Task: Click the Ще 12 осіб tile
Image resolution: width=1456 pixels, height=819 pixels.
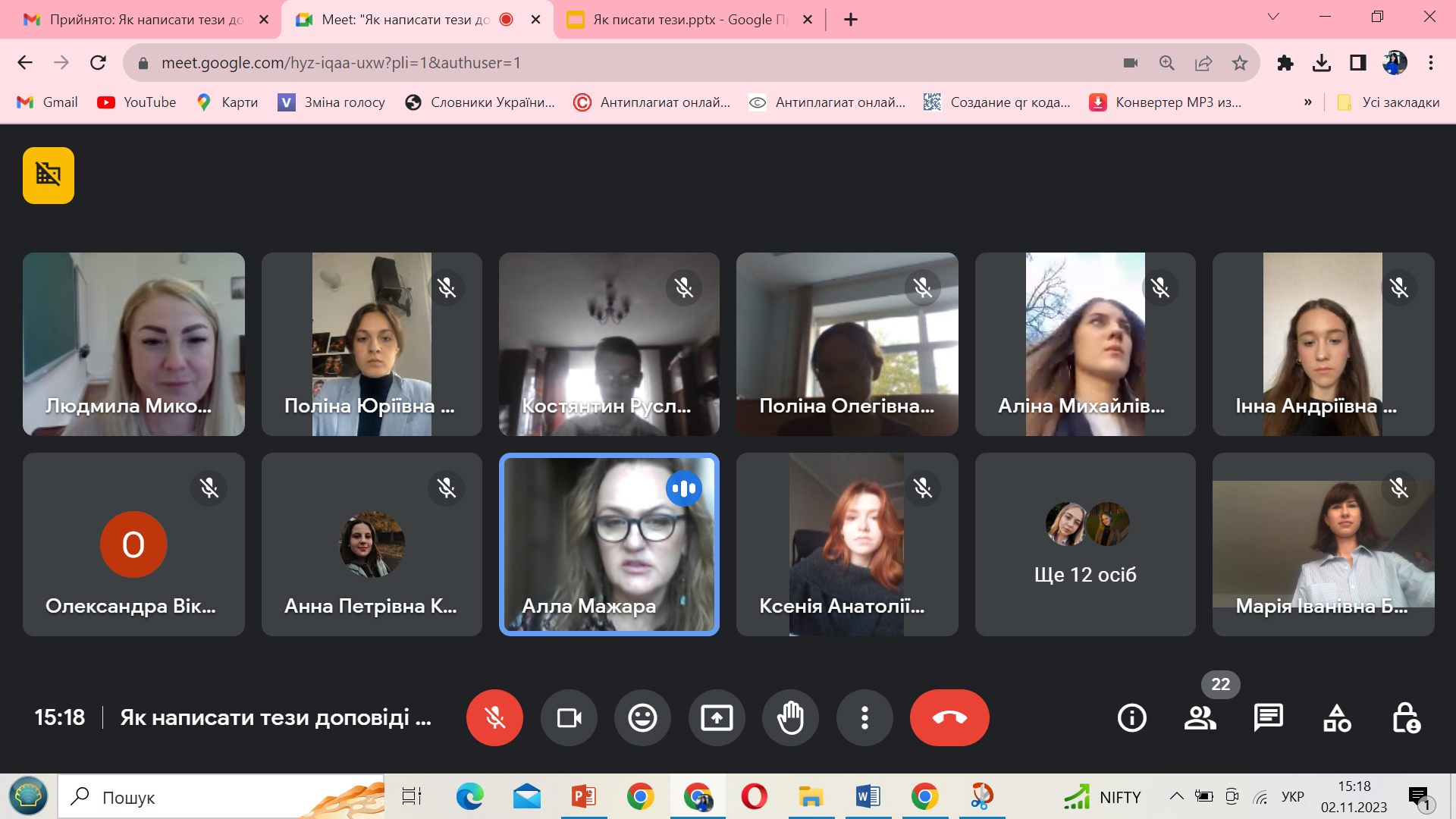Action: [x=1085, y=544]
